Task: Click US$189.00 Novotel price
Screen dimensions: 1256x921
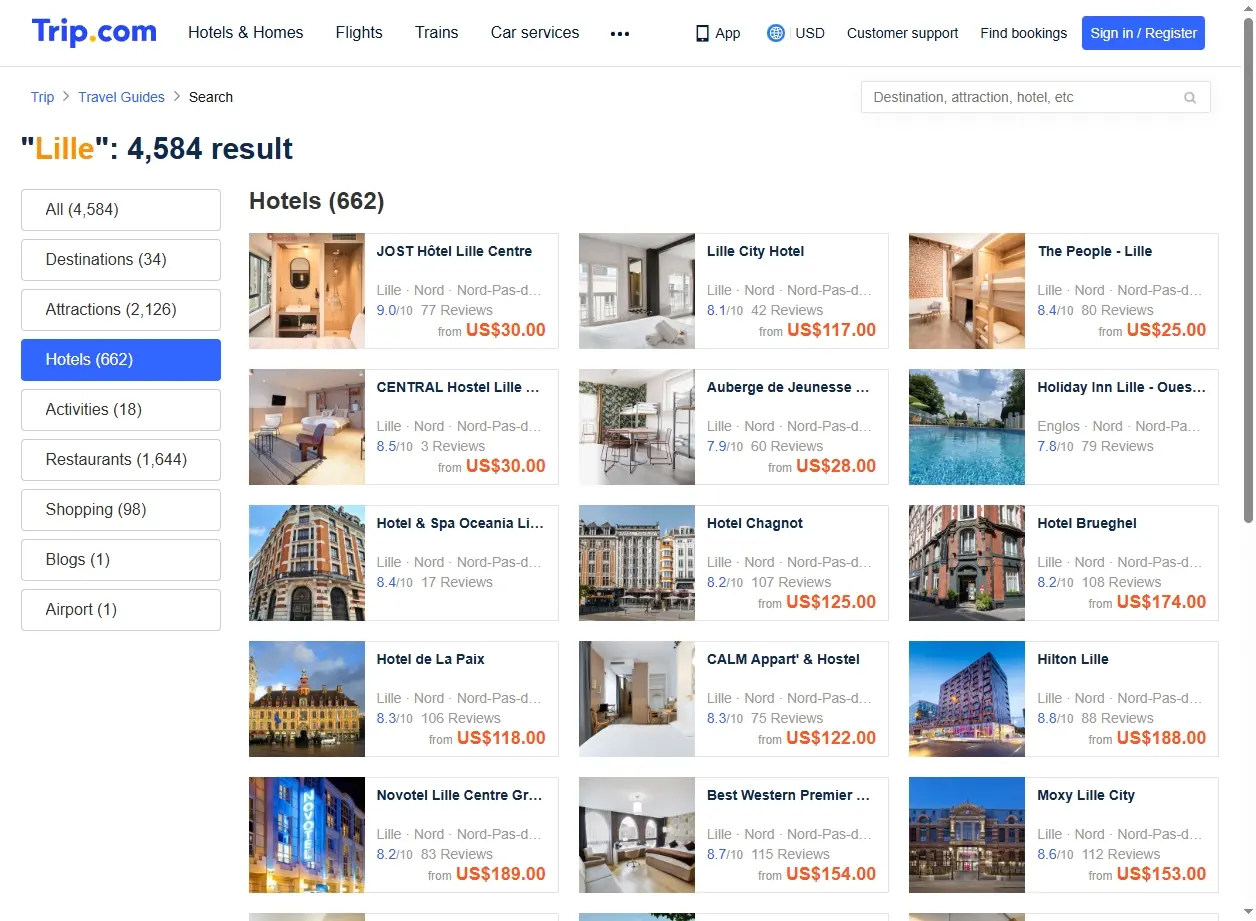Action: tap(501, 874)
